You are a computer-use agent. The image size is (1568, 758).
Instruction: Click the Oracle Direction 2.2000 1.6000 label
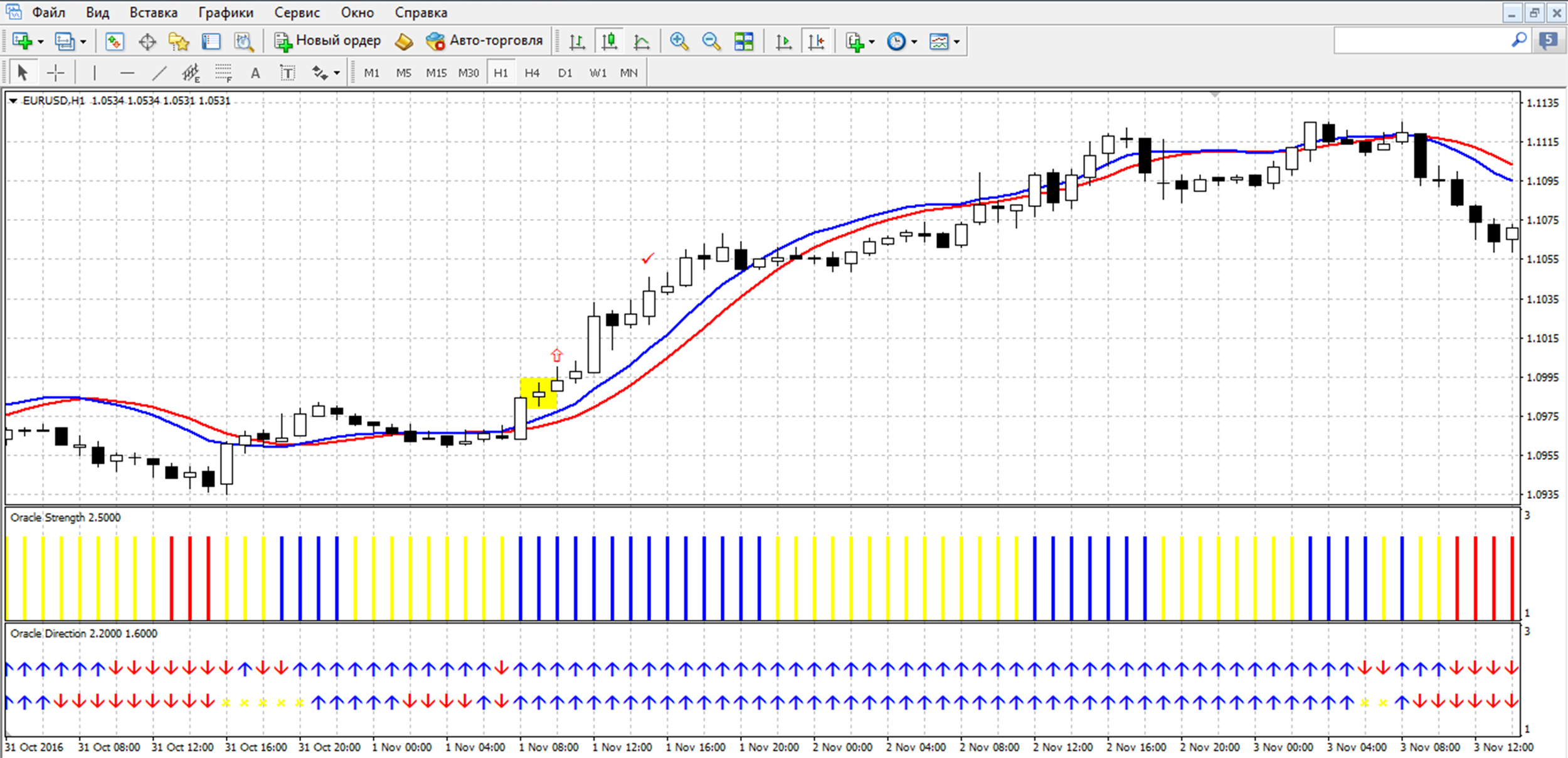(83, 634)
